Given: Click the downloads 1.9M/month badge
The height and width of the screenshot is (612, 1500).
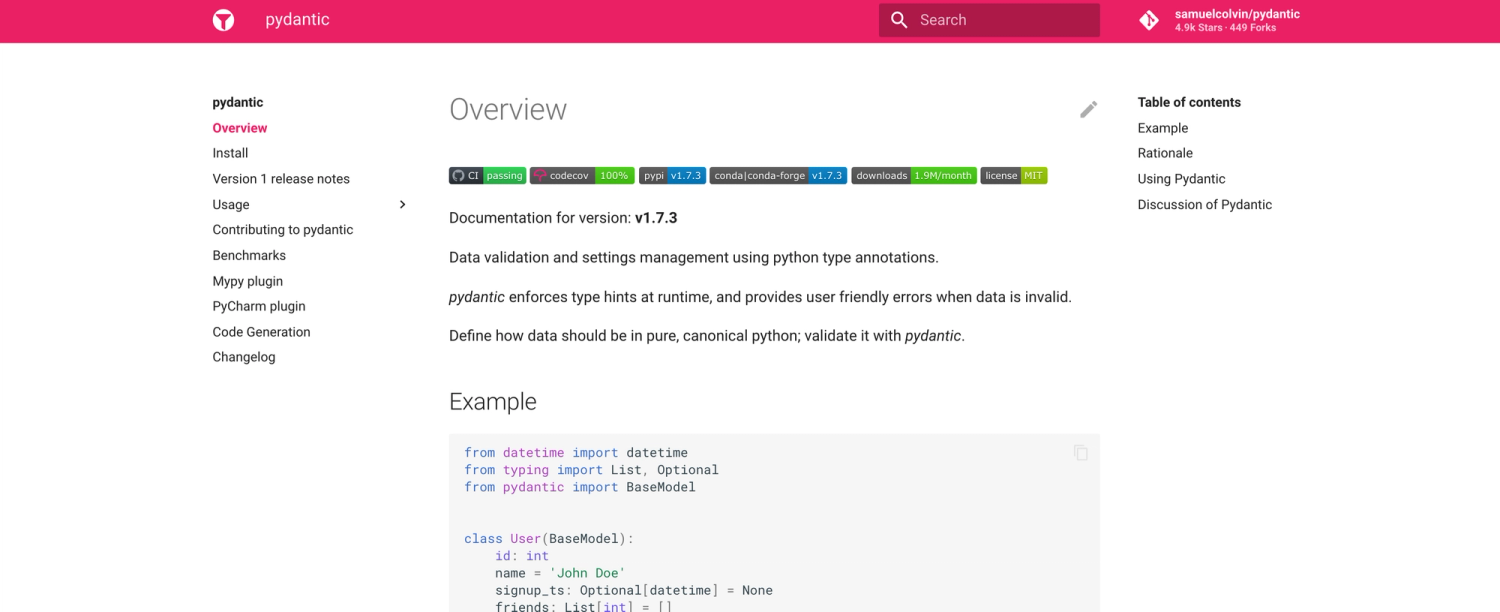Looking at the screenshot, I should click(x=914, y=175).
